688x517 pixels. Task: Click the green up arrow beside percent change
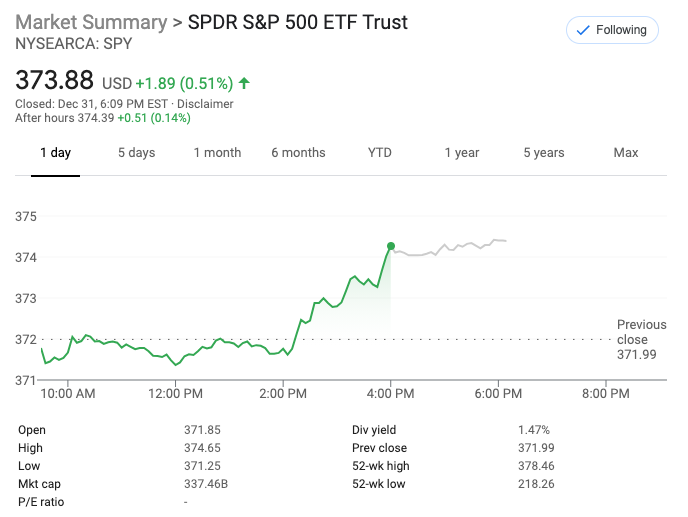tap(244, 83)
